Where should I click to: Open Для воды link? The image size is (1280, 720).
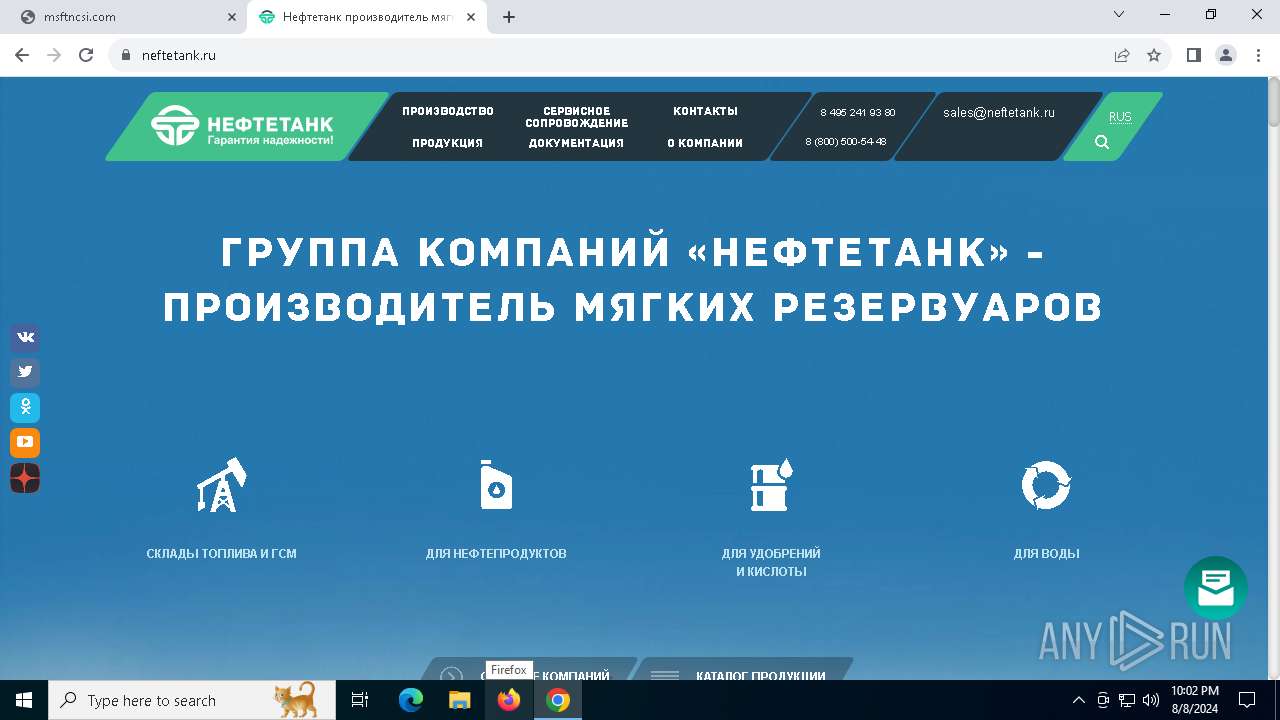(1046, 554)
